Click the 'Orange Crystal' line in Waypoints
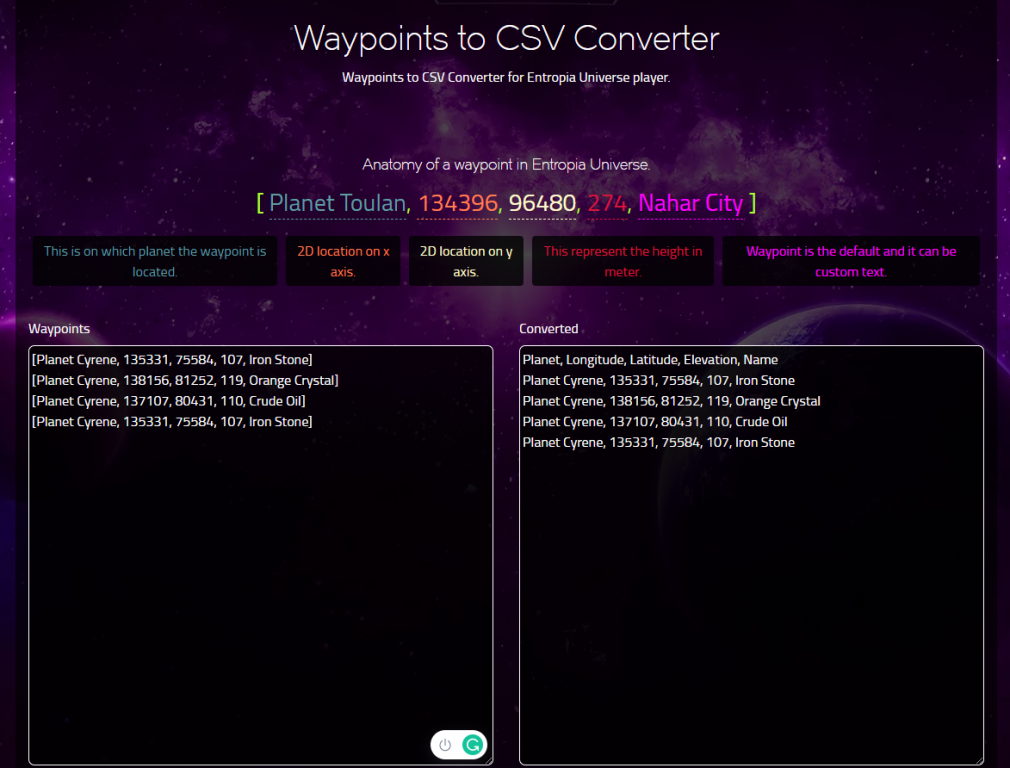This screenshot has height=768, width=1010. pos(185,380)
